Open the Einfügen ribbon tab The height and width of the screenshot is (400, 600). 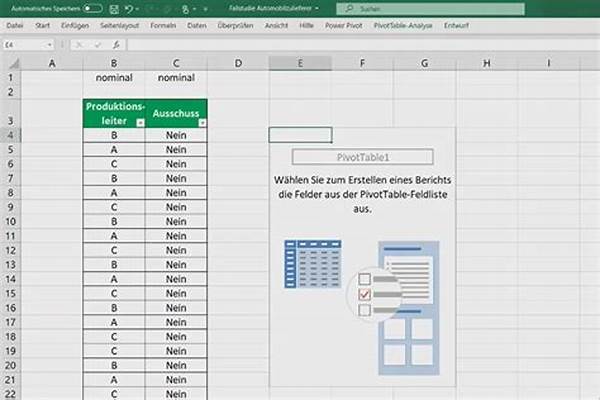(x=74, y=25)
